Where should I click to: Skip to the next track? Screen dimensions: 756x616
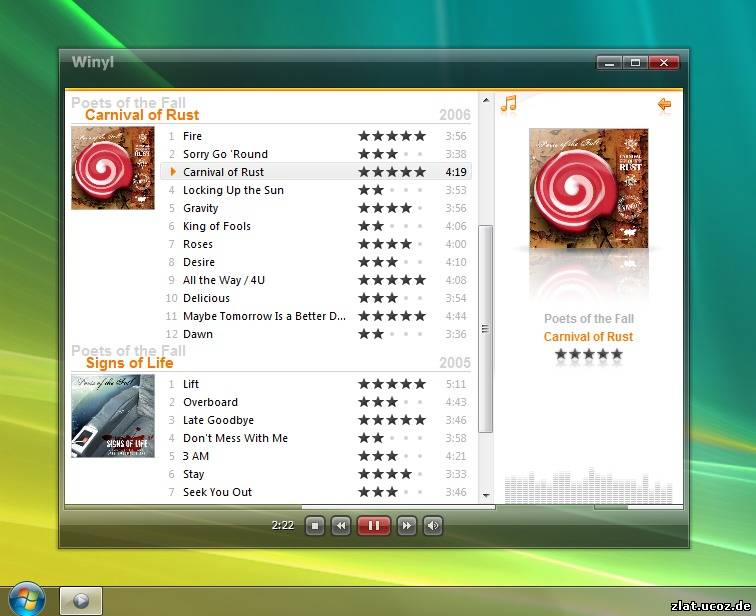click(406, 526)
